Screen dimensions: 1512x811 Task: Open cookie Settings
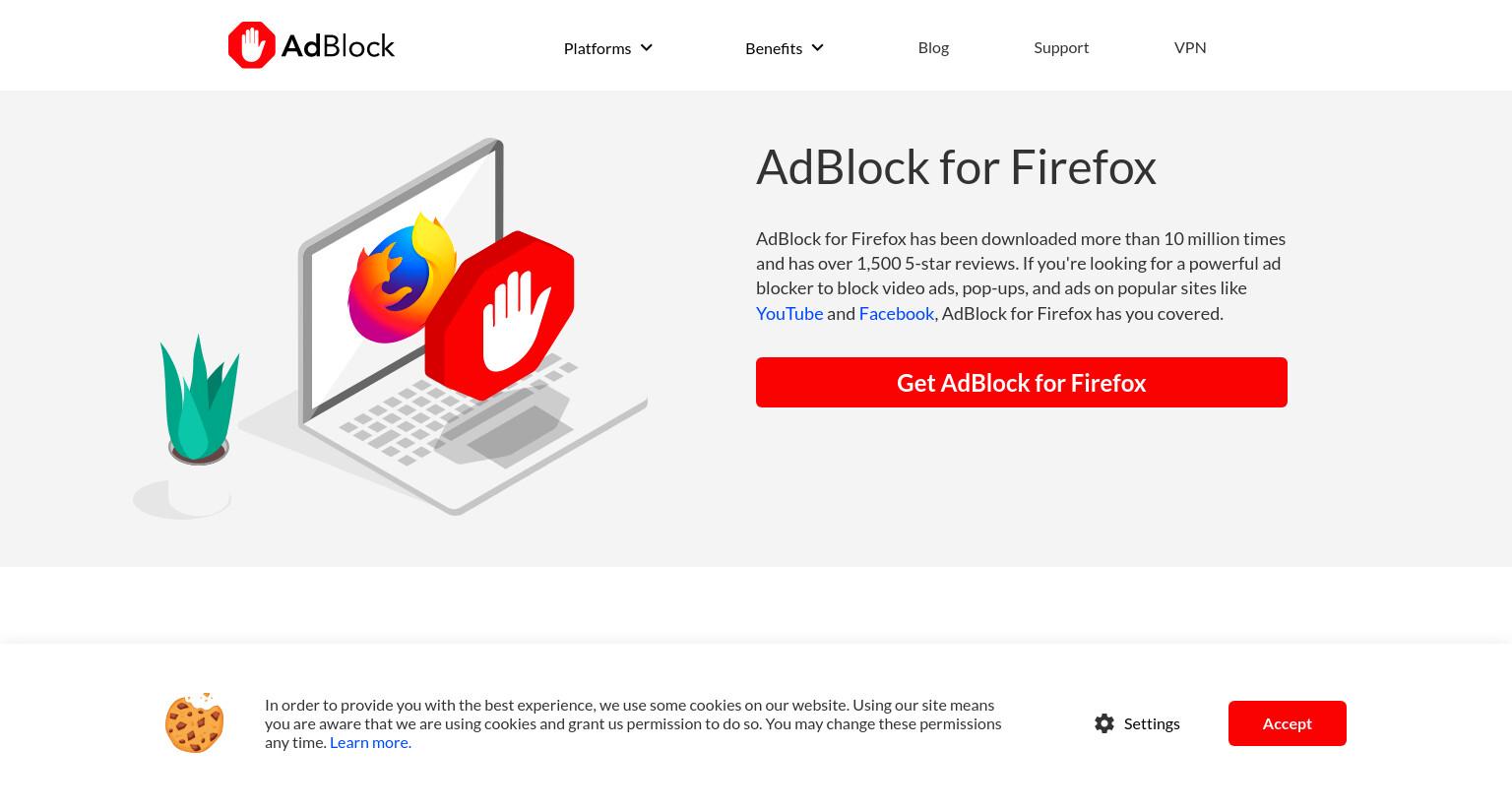tap(1137, 723)
